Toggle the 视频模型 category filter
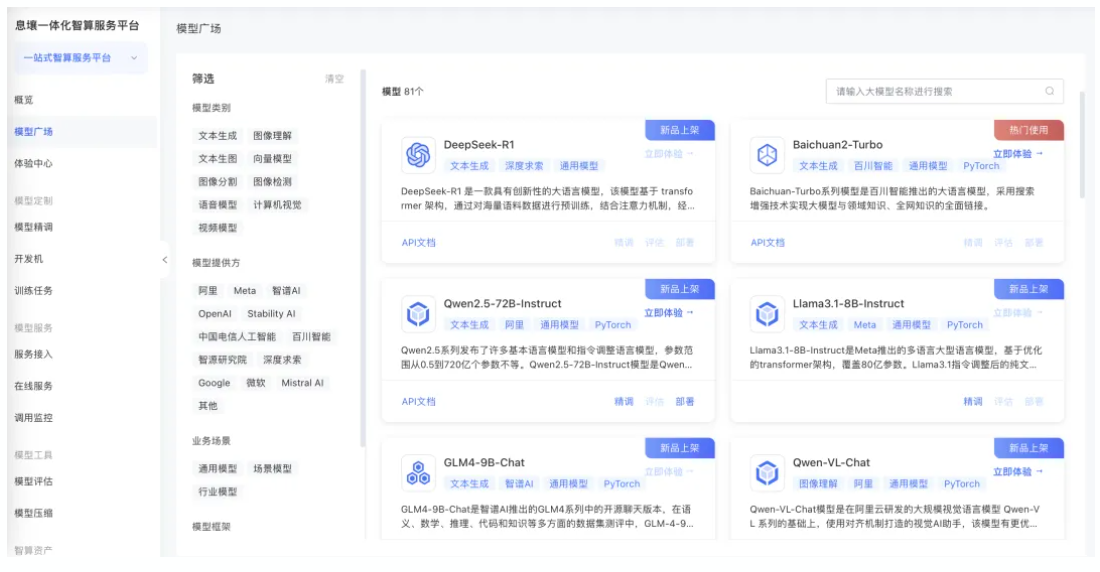Image resolution: width=1100 pixels, height=572 pixels. click(x=217, y=228)
